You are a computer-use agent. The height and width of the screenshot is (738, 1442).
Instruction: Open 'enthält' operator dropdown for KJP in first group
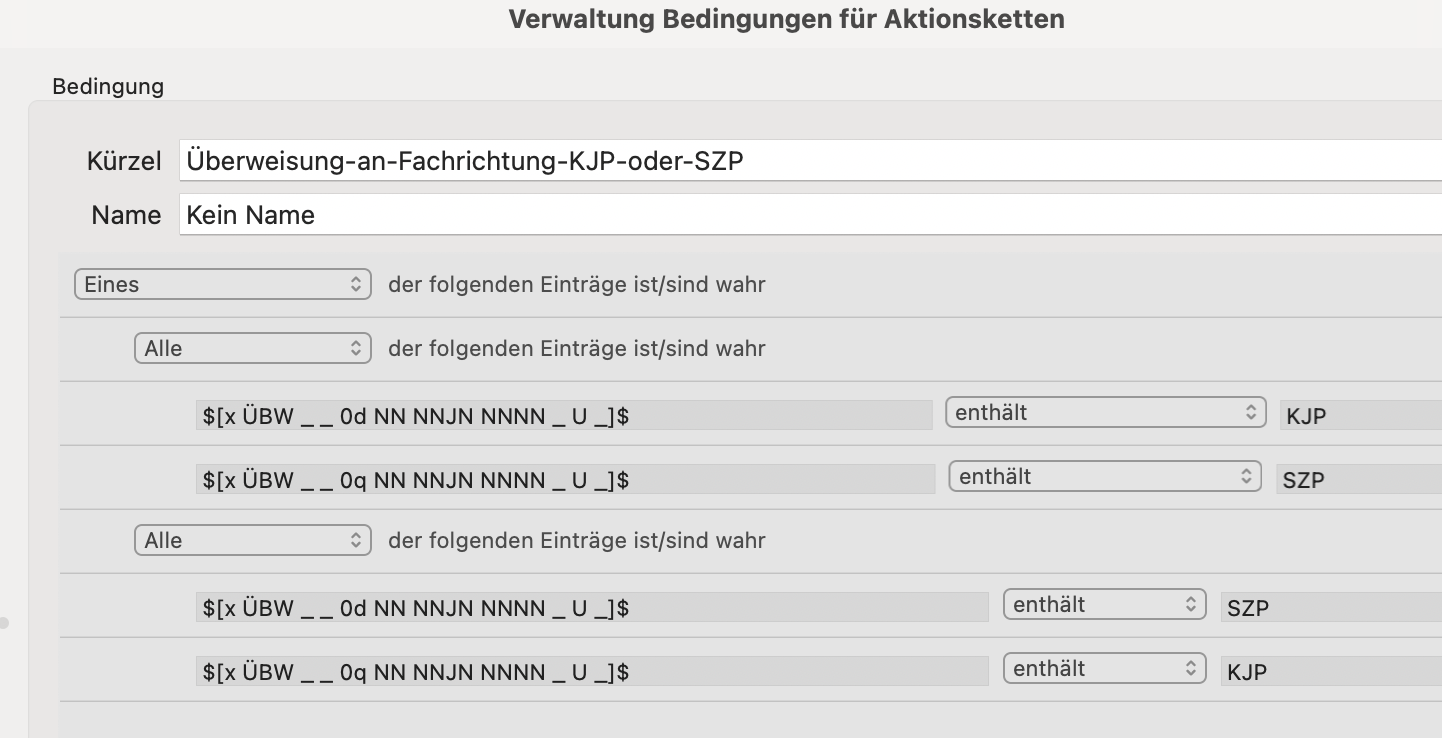pyautogui.click(x=1106, y=413)
